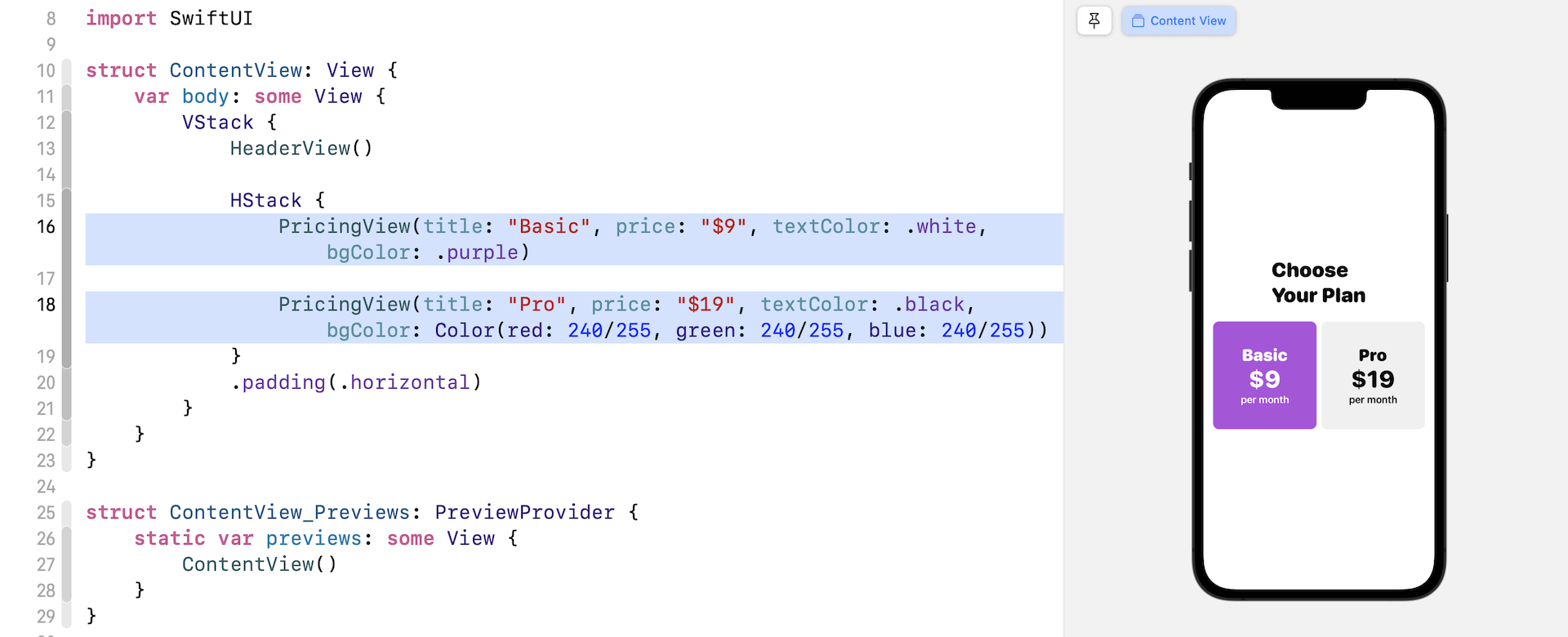Click the struct ContentView declaration name
Viewport: 1568px width, 637px height.
(235, 70)
